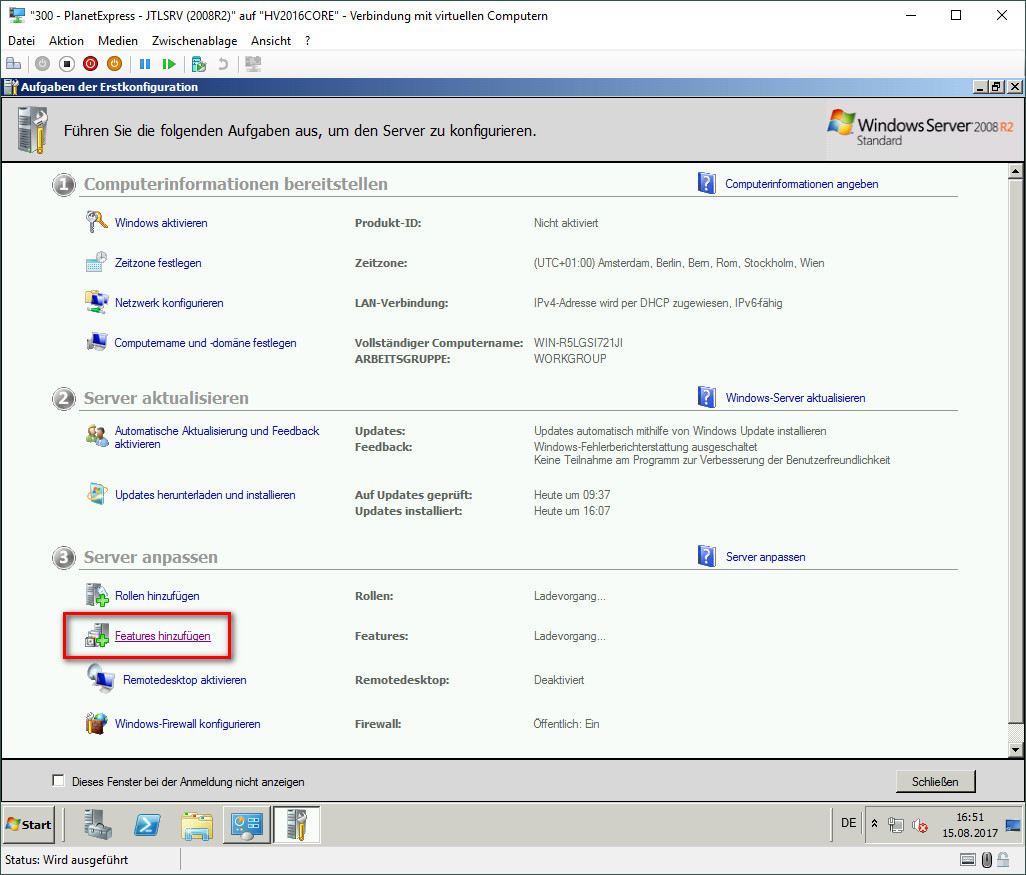
Task: Open Windows PowerShell from the taskbar
Action: [150, 824]
